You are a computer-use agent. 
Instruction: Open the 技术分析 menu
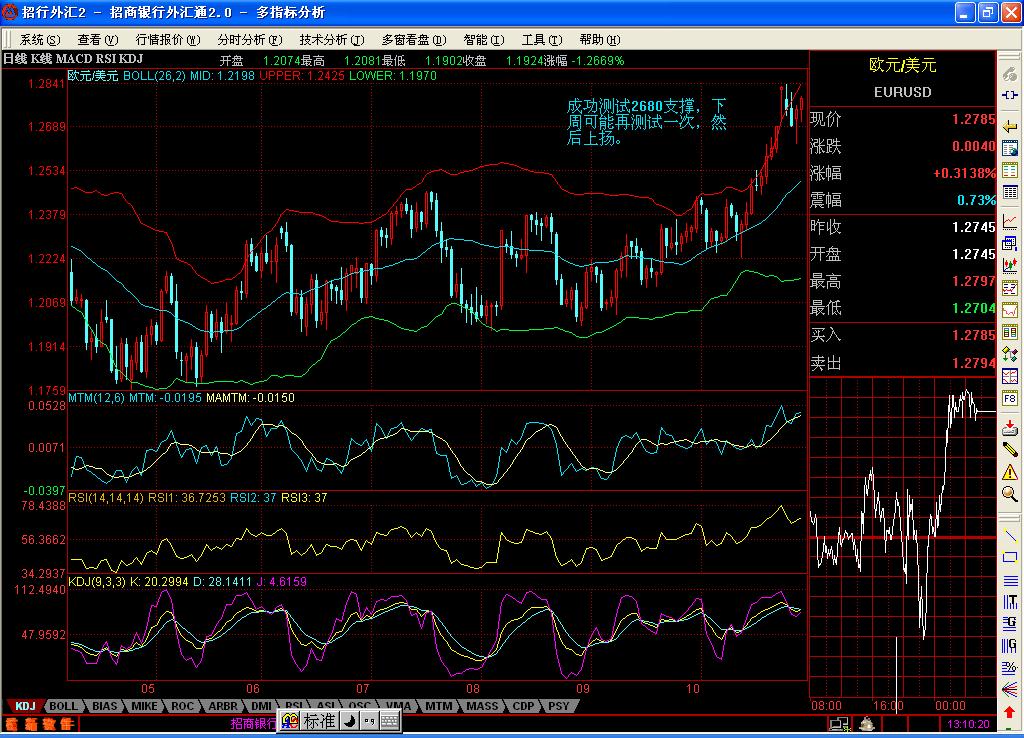[332, 40]
